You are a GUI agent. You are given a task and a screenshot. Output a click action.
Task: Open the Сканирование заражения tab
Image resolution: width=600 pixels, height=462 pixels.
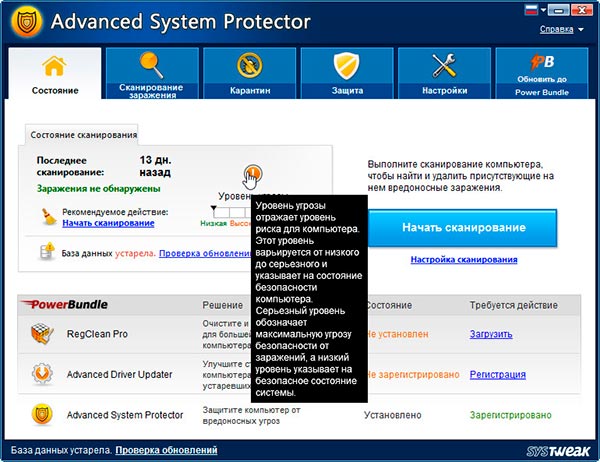click(x=152, y=73)
